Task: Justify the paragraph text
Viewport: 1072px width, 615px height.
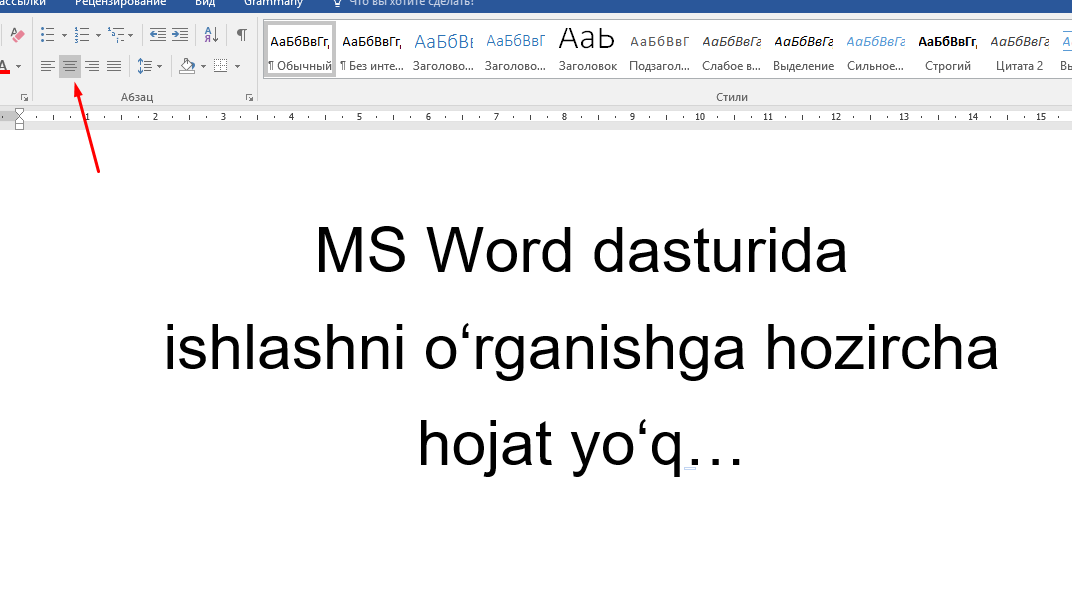Action: coord(113,66)
